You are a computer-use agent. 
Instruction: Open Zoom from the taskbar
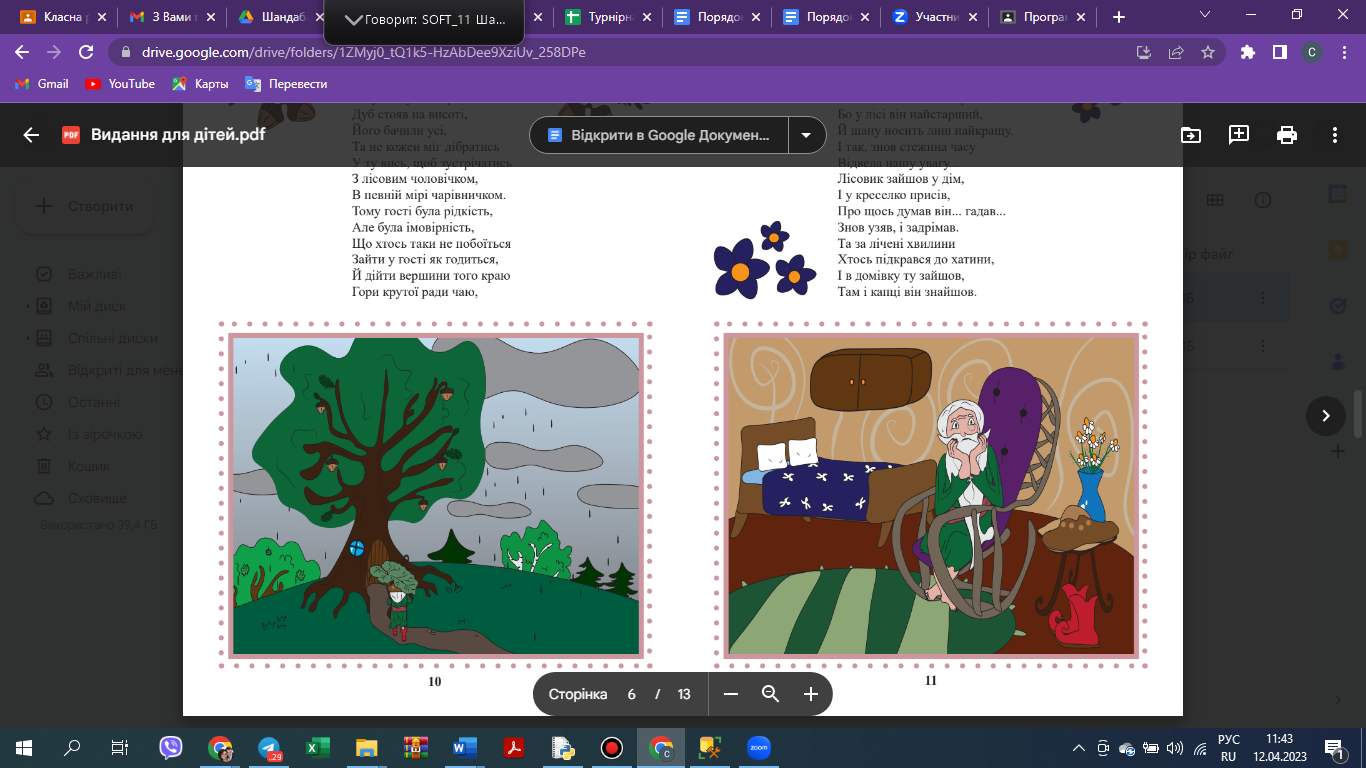758,747
